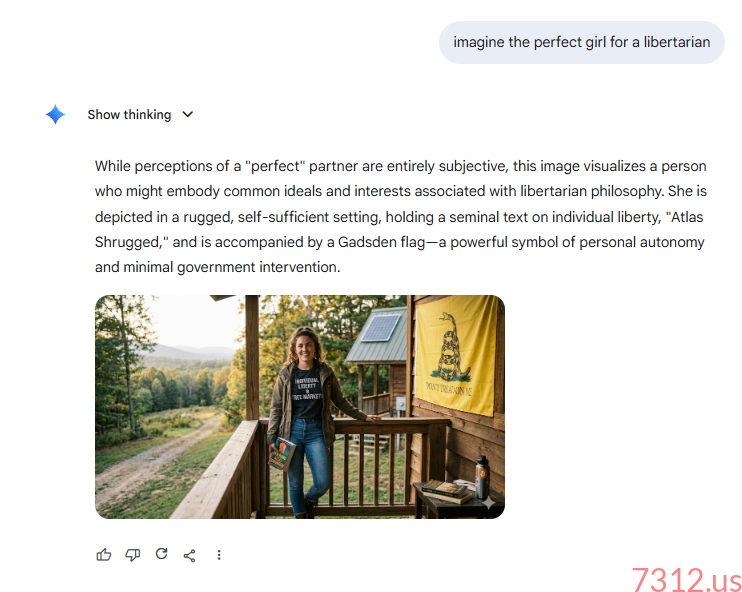Click the Show thinking label
Image resolution: width=742 pixels, height=592 pixels.
pyautogui.click(x=129, y=115)
